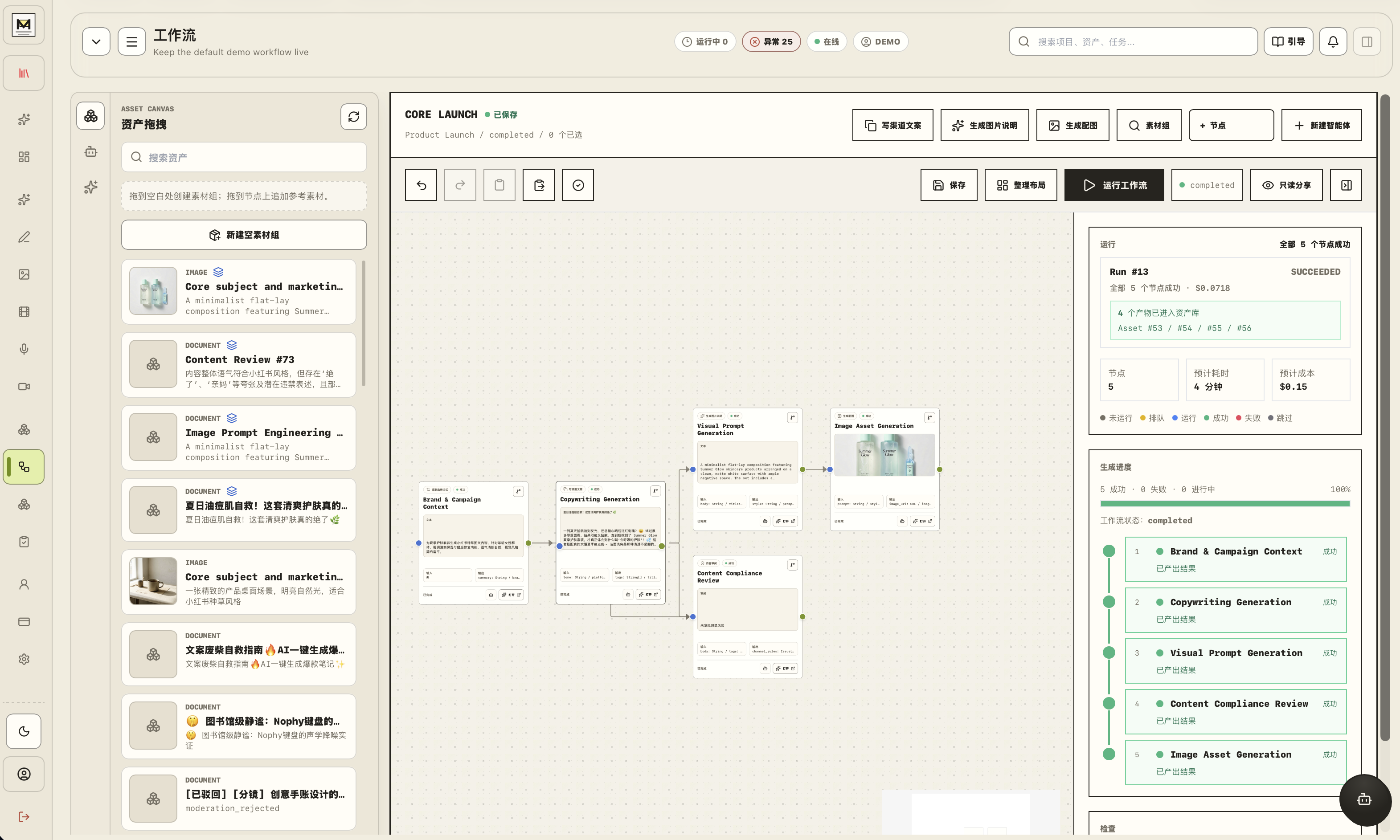Image resolution: width=1400 pixels, height=840 pixels.
Task: Open the film strip icon in left sidebar
Action: click(x=24, y=312)
